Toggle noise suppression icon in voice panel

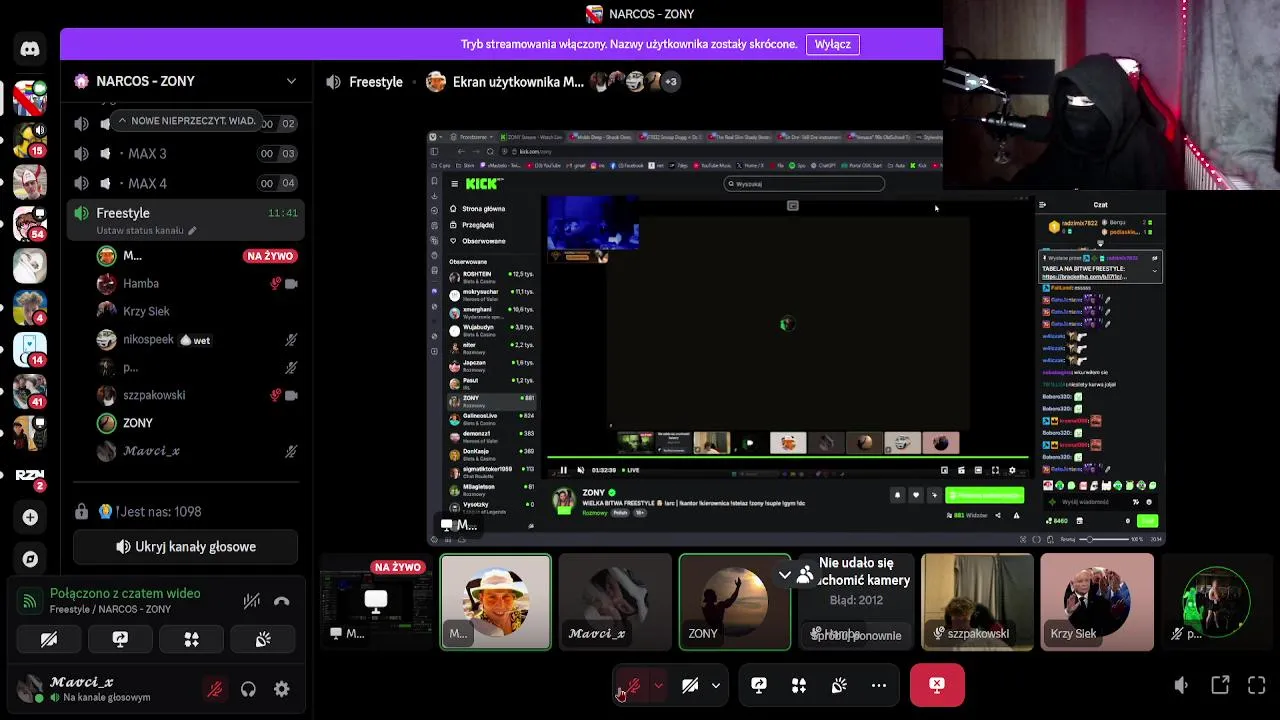tap(251, 601)
